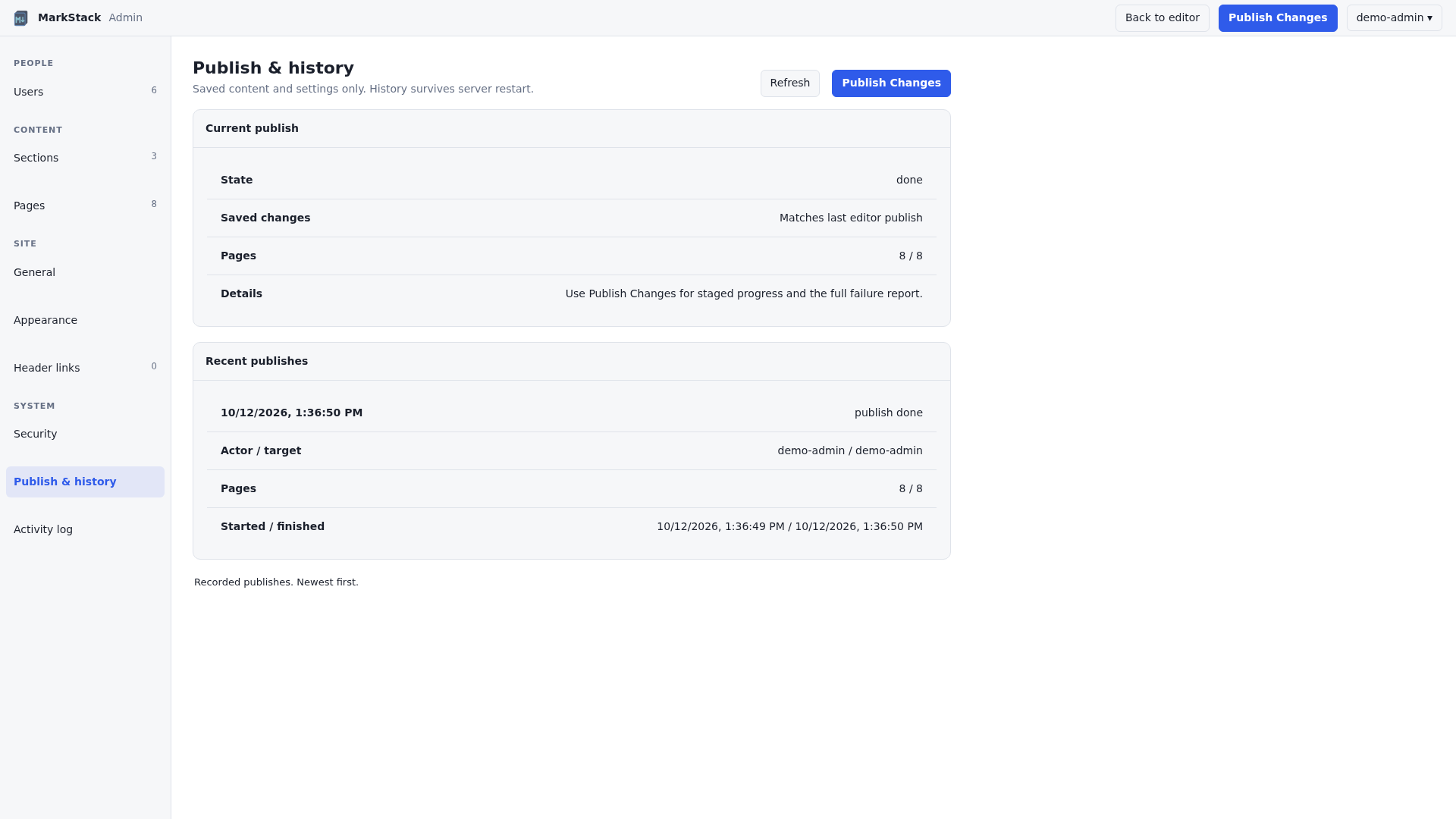Open Security settings

[x=85, y=434]
